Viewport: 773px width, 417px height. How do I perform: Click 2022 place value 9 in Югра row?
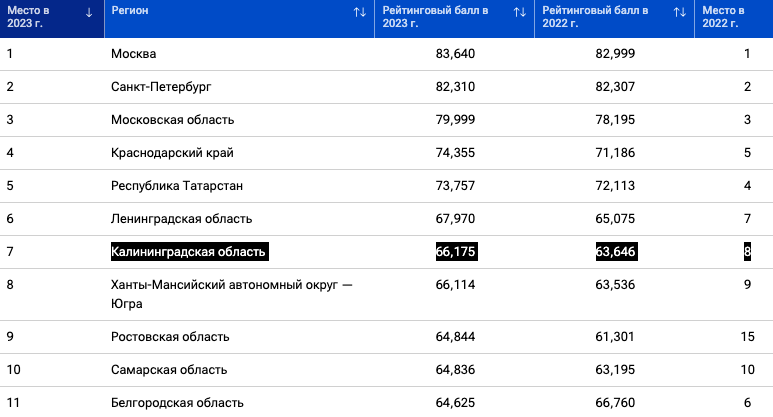(x=747, y=285)
